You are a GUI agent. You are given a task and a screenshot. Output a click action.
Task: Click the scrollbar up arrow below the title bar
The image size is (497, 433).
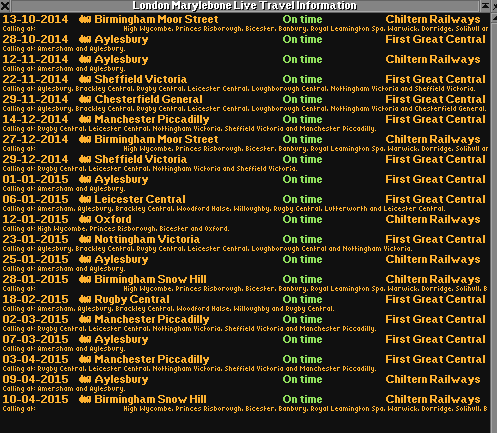[494, 17]
